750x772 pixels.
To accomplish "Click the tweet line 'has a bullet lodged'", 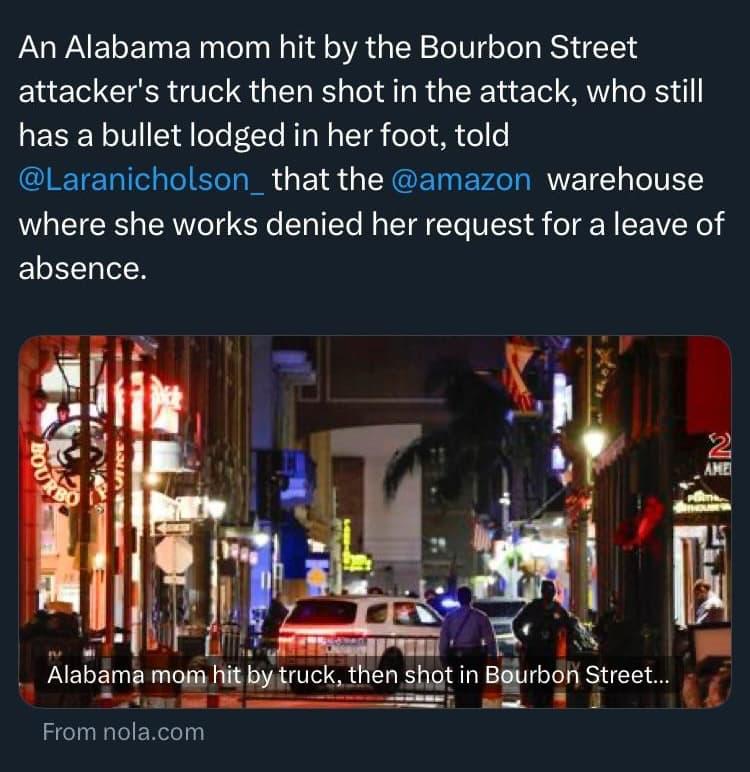I will click(x=264, y=135).
